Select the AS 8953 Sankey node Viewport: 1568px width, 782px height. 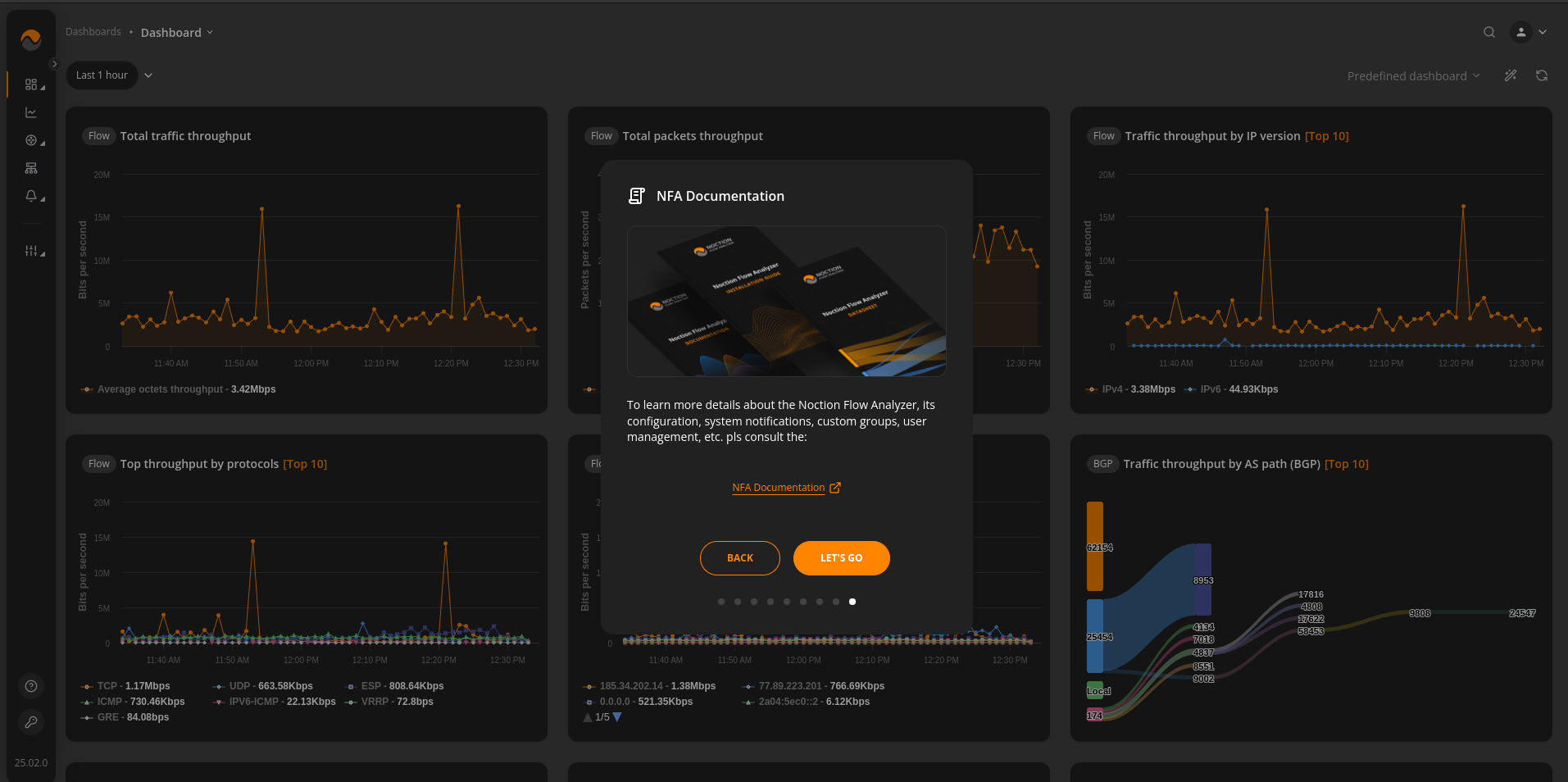click(1203, 580)
